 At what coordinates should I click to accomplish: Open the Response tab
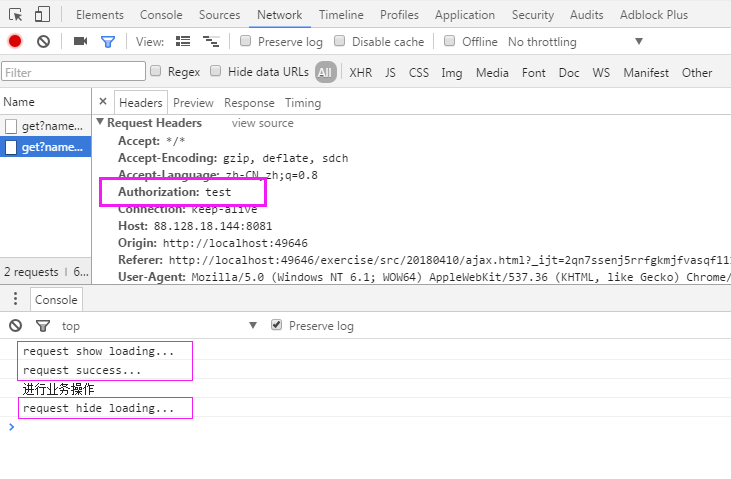[x=249, y=103]
